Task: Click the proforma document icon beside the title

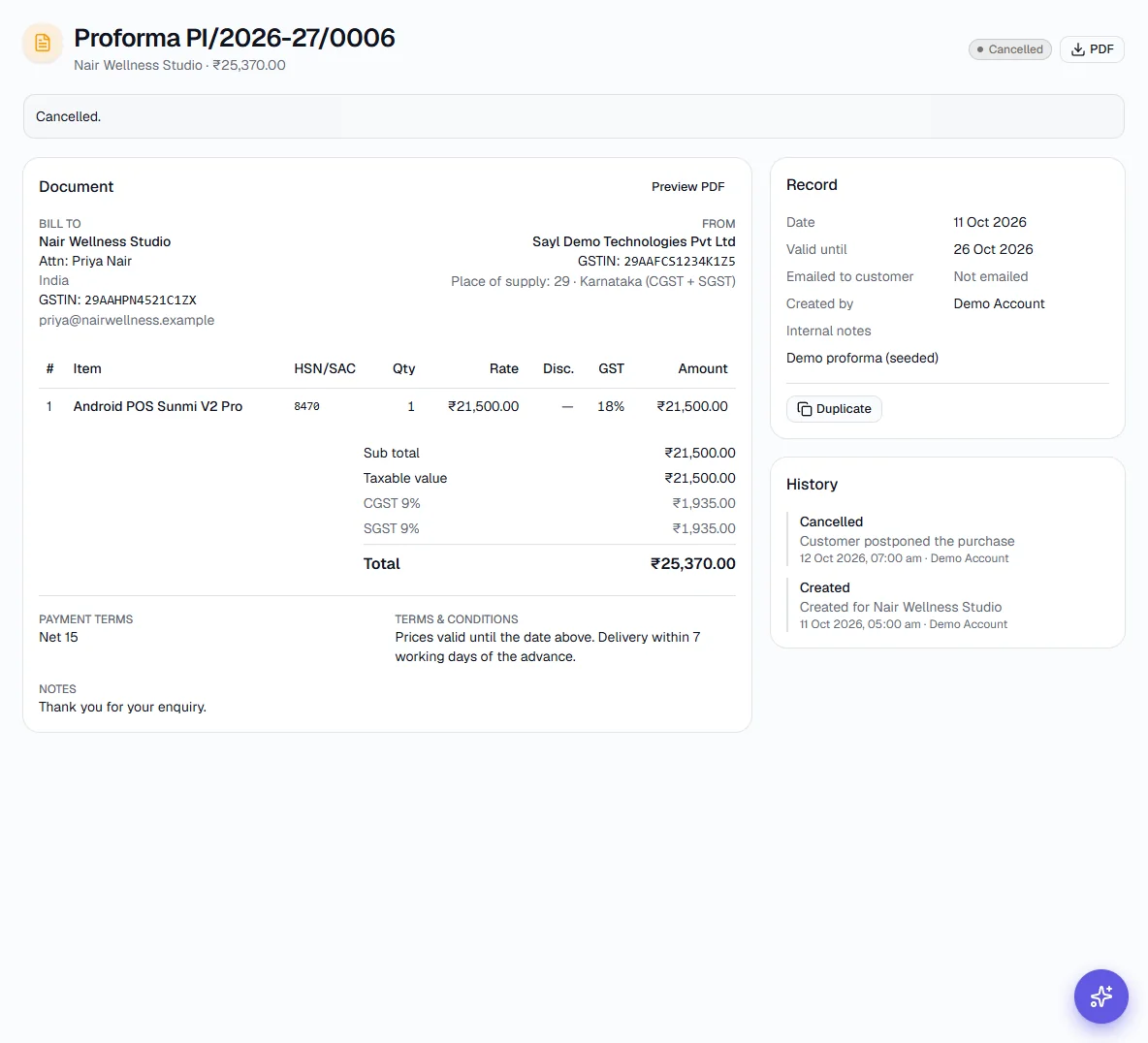Action: pos(43,44)
